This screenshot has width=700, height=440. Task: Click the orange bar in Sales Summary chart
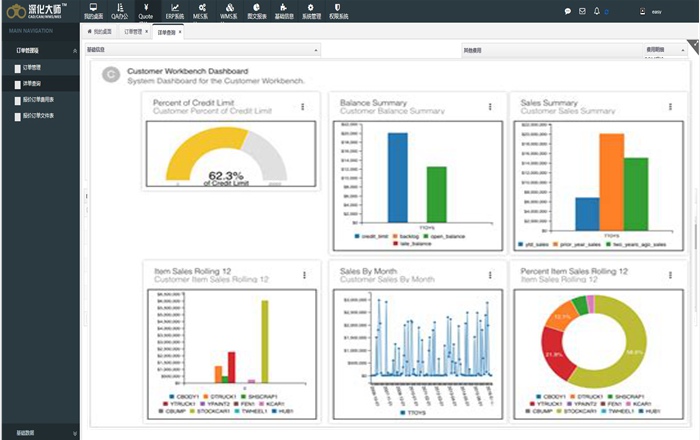tap(611, 182)
